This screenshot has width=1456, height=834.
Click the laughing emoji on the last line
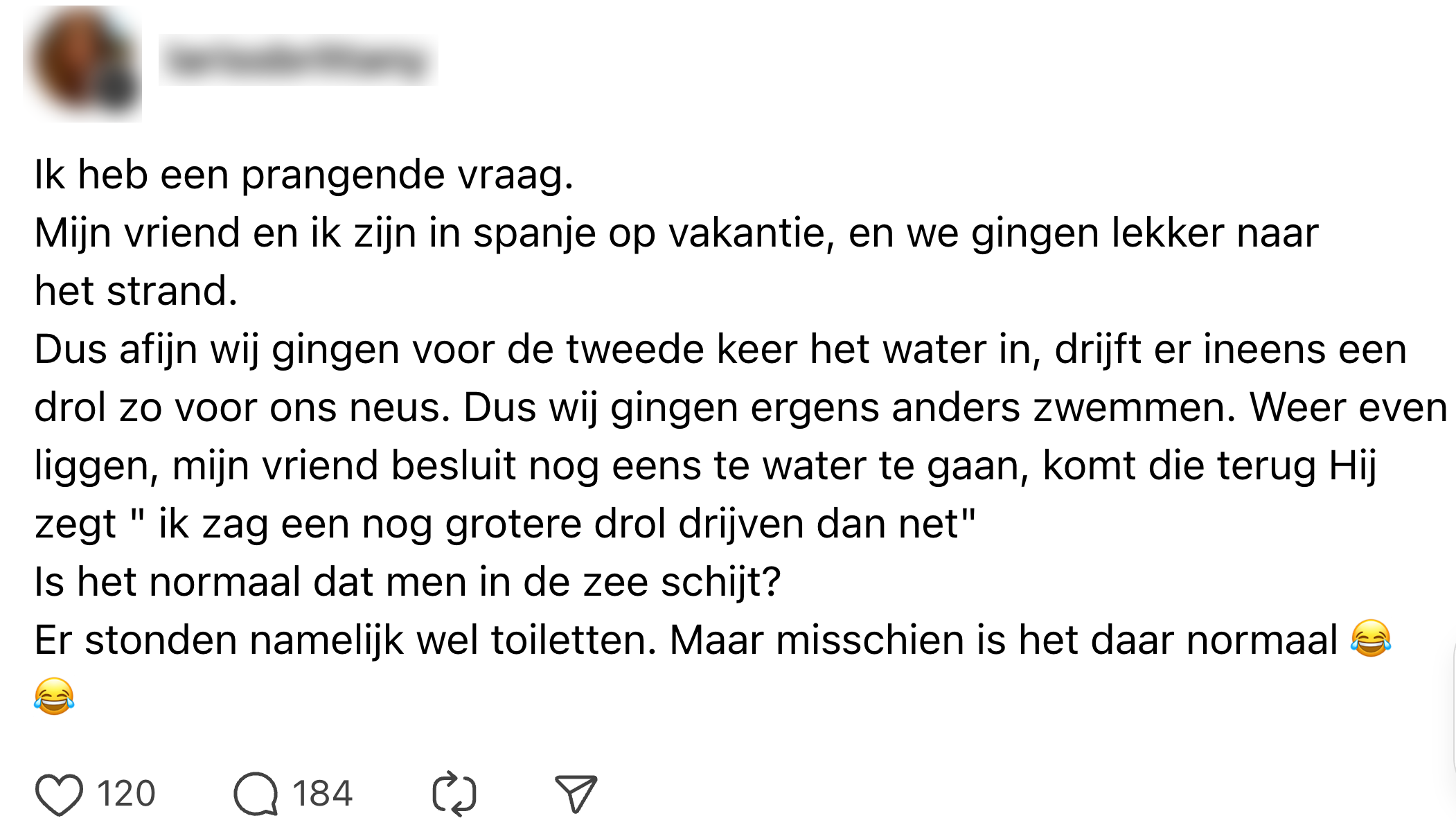tap(54, 696)
